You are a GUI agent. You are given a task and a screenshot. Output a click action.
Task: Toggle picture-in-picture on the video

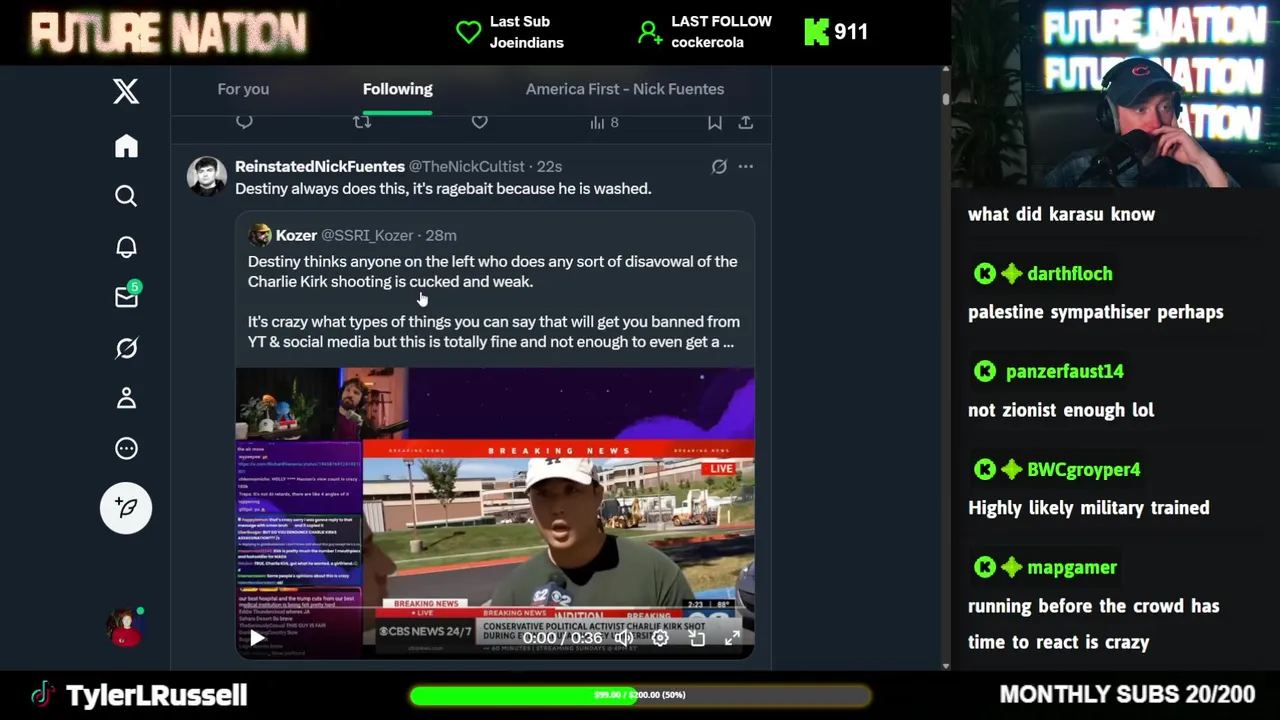tap(697, 638)
